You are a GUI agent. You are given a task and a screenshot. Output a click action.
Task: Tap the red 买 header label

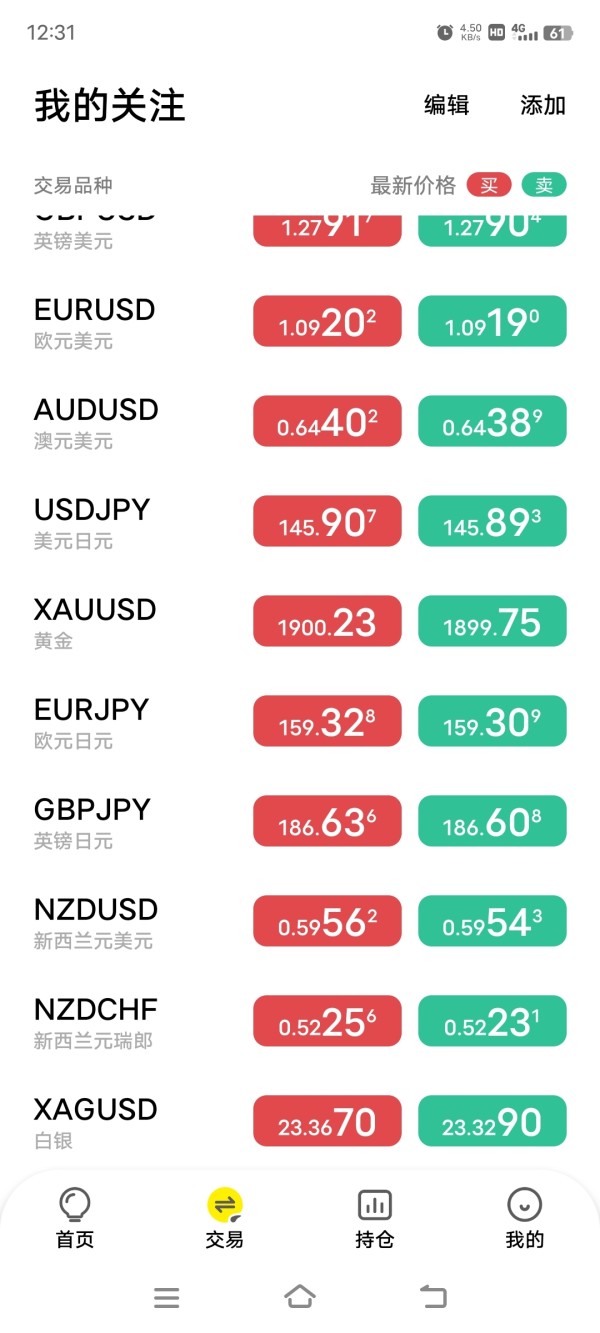(x=489, y=185)
